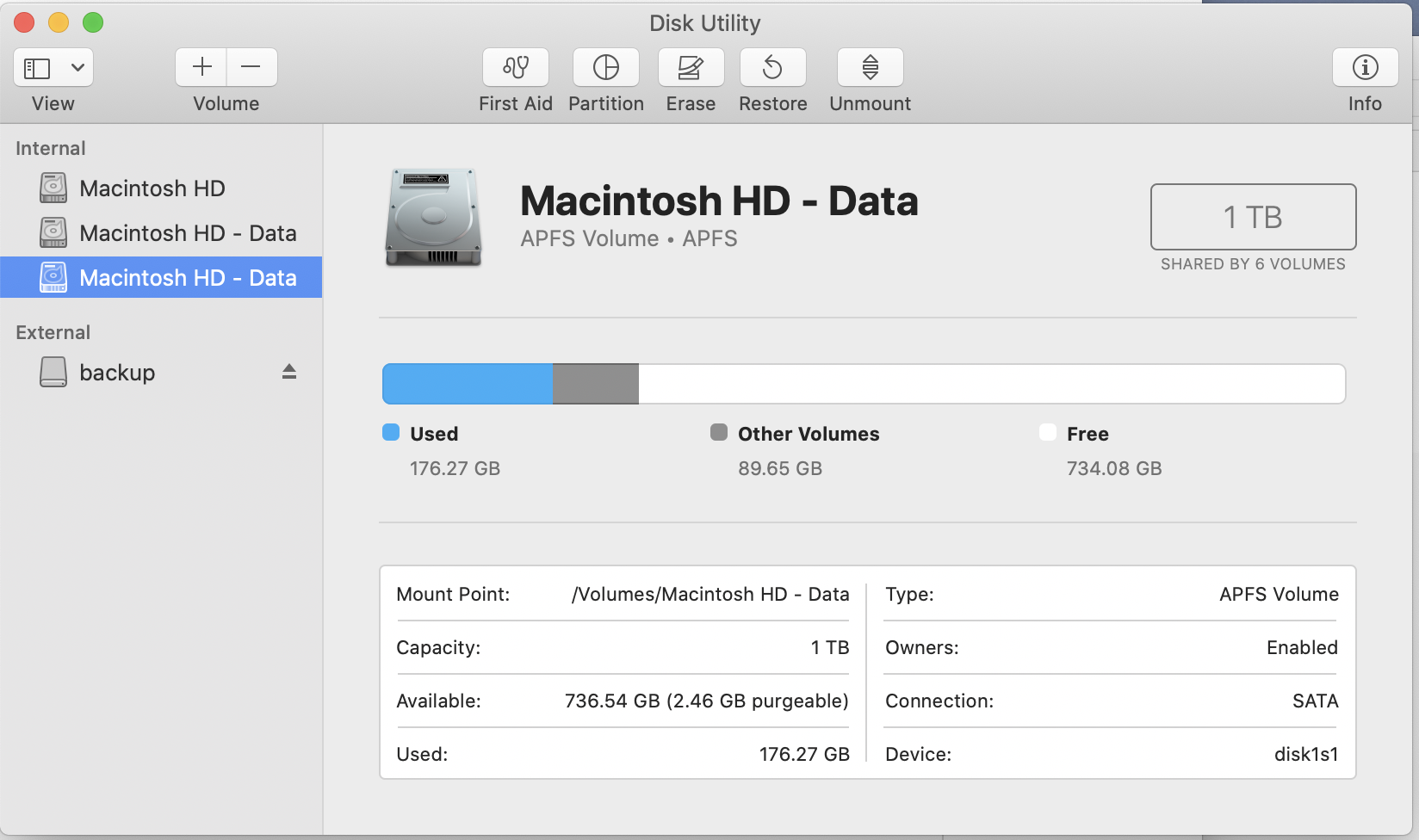Click the SATA connection value
Screen dimensions: 1419x840
tap(1315, 701)
